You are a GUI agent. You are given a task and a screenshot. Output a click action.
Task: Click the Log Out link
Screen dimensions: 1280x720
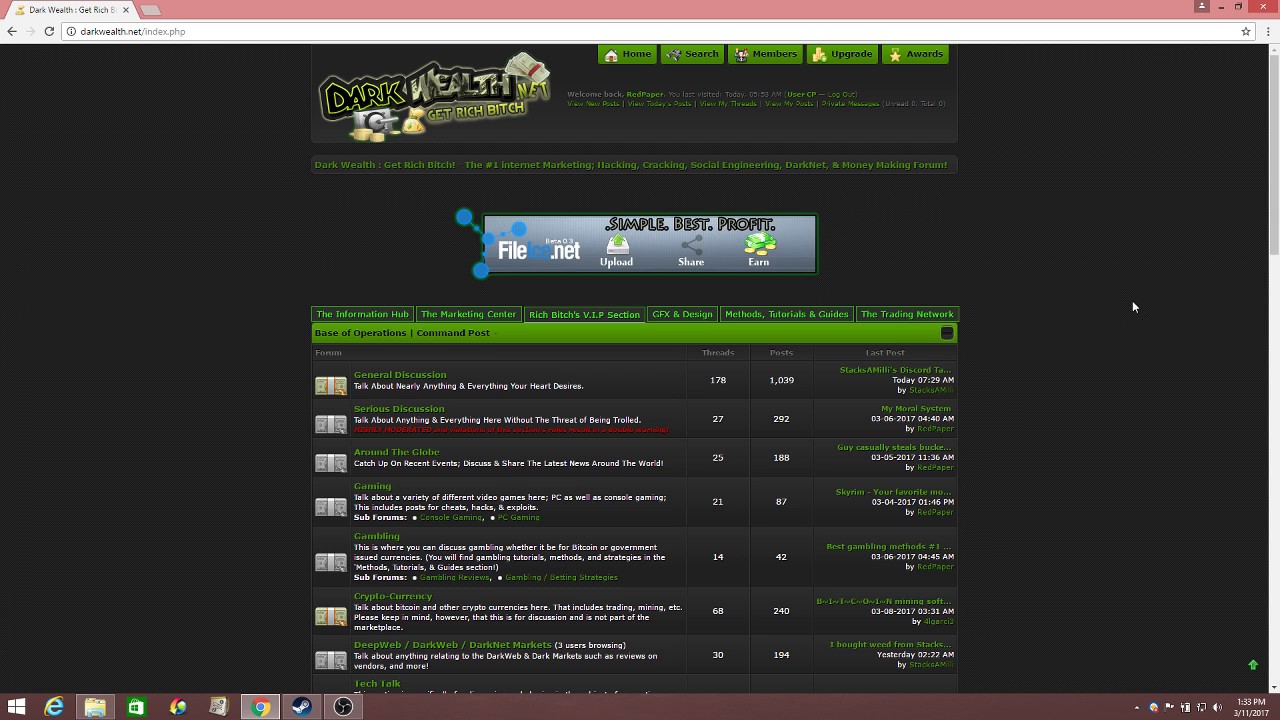pos(840,94)
